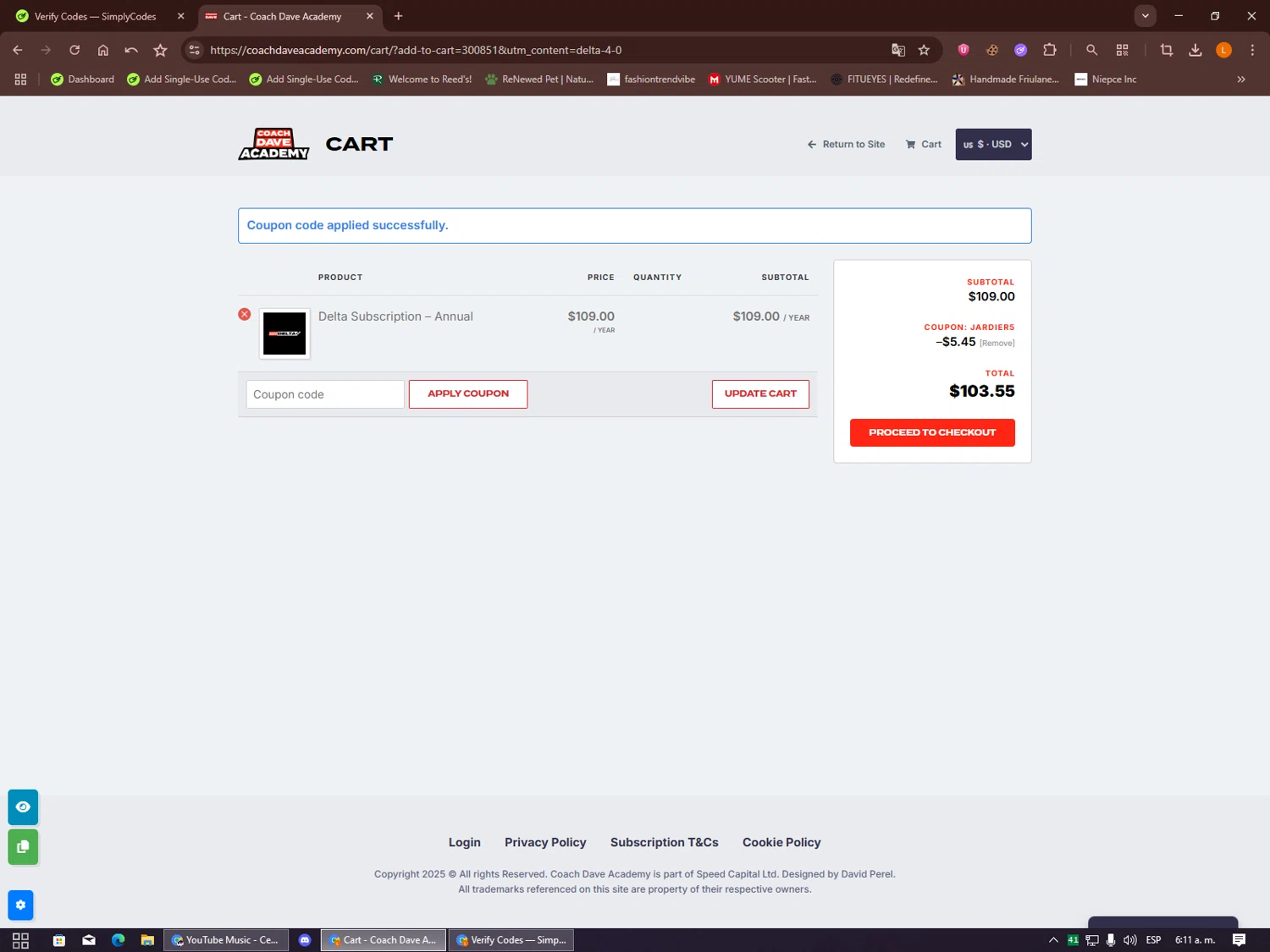Image resolution: width=1270 pixels, height=952 pixels.
Task: Open Privacy Policy page
Action: coord(545,842)
